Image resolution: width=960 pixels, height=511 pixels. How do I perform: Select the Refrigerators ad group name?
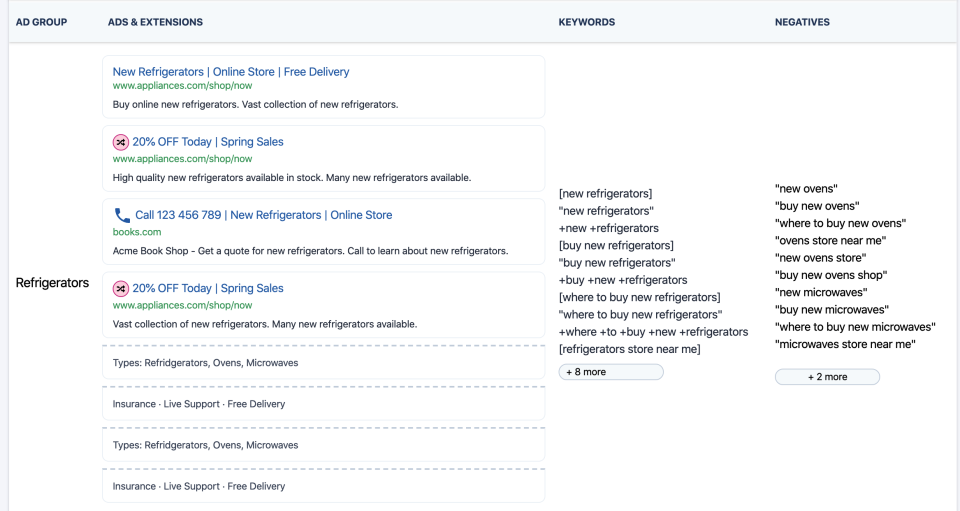point(52,283)
